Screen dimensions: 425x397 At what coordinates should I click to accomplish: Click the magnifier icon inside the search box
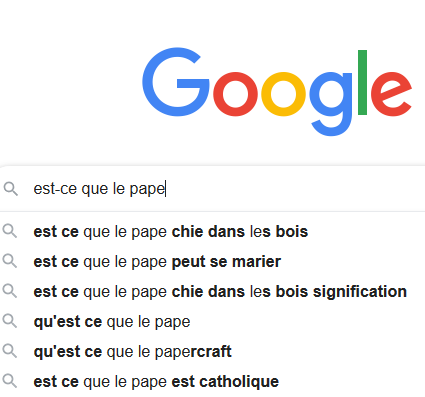pyautogui.click(x=11, y=189)
